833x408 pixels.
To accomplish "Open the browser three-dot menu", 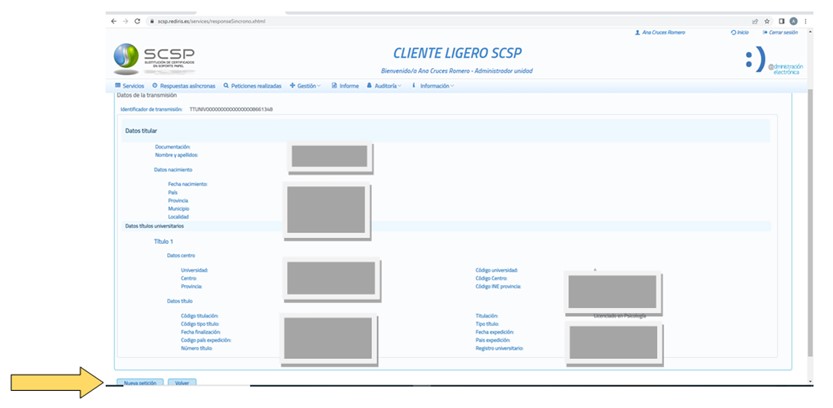I will pos(805,21).
